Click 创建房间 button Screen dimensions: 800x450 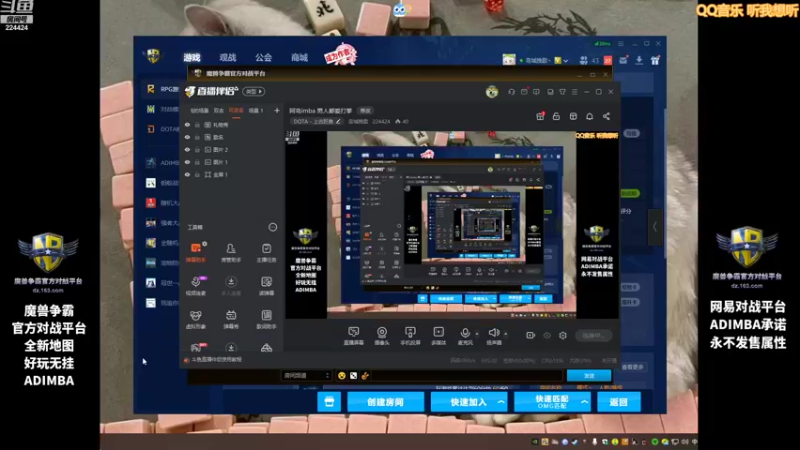(385, 402)
